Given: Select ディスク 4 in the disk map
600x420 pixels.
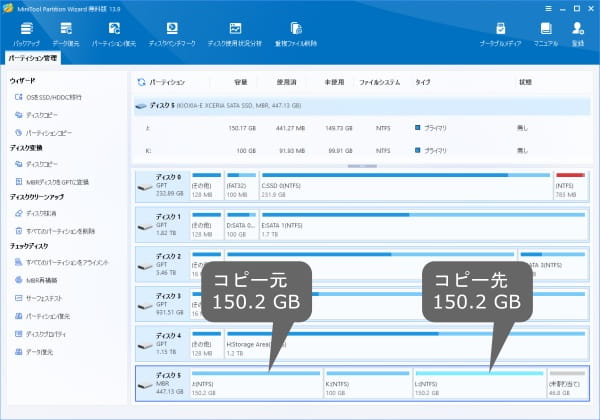Looking at the screenshot, I should click(162, 344).
